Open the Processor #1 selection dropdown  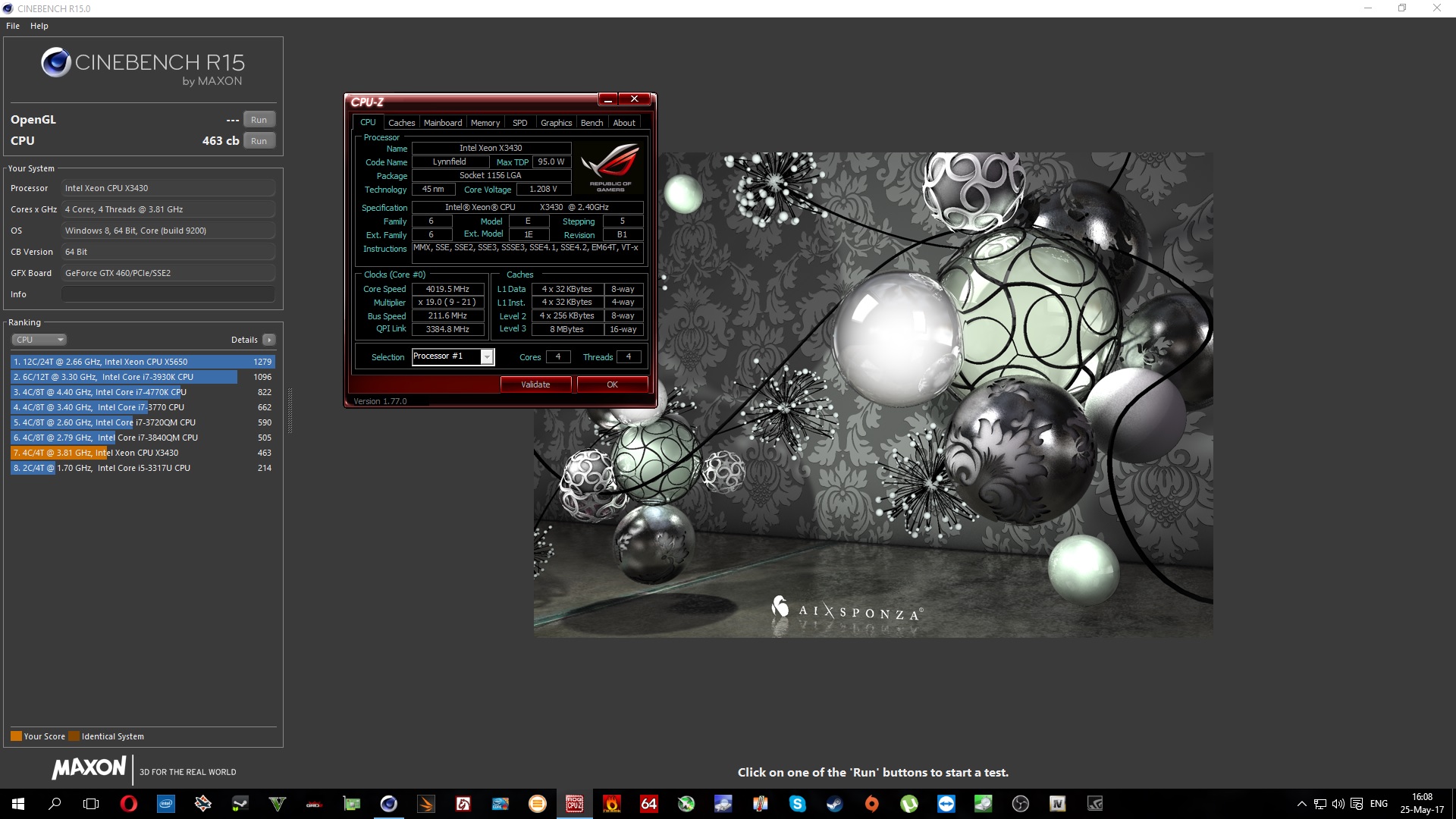point(488,356)
